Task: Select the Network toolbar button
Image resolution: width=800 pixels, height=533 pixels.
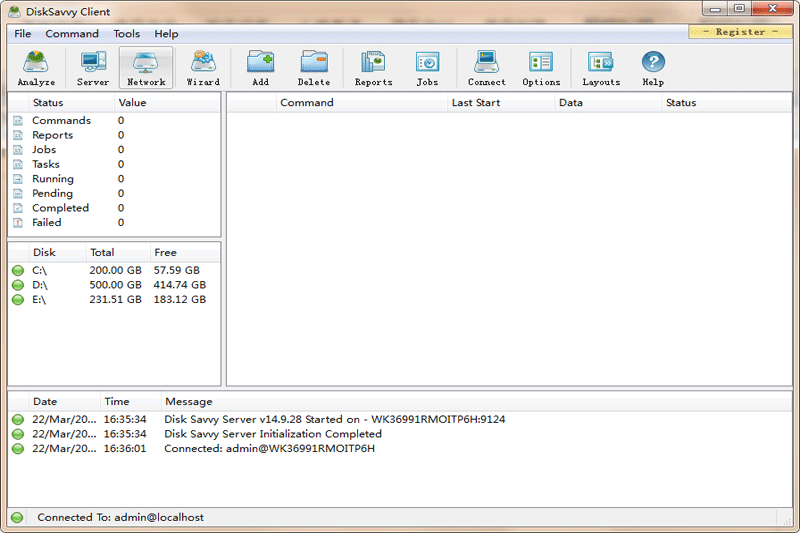Action: tap(146, 68)
